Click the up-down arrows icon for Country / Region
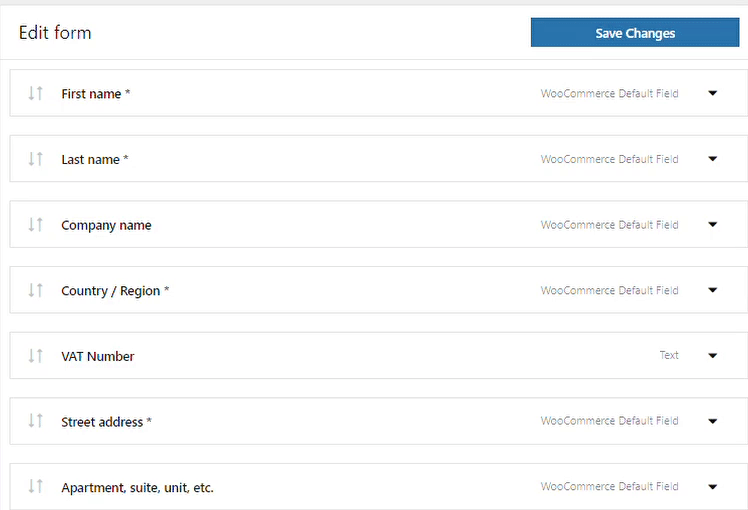The height and width of the screenshot is (510, 748). 35,290
